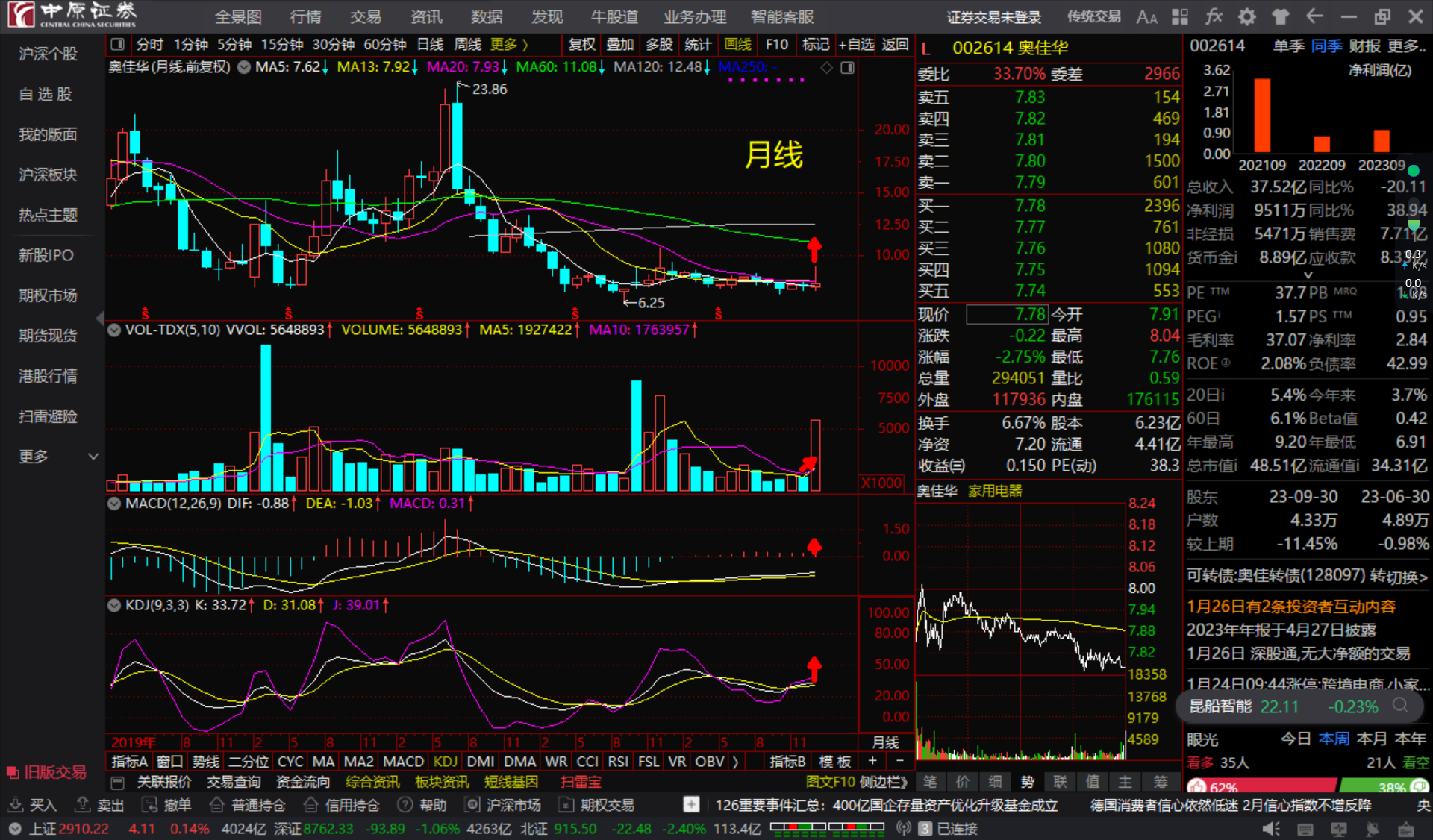Add stock with +自选 button
The image size is (1433, 840).
pos(856,45)
